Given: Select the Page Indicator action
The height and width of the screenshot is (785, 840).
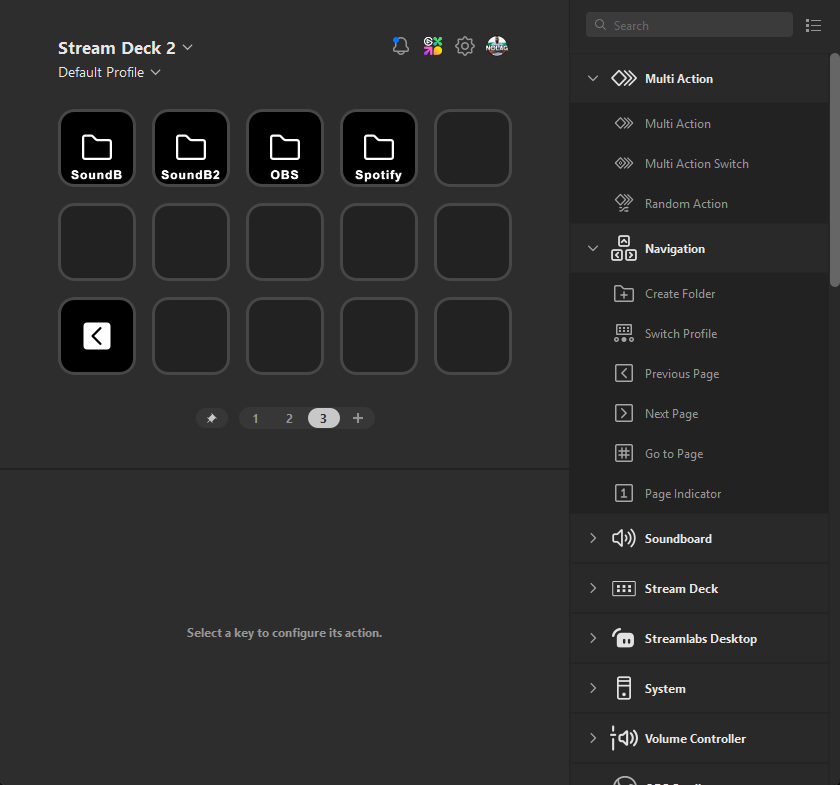Looking at the screenshot, I should [700, 494].
